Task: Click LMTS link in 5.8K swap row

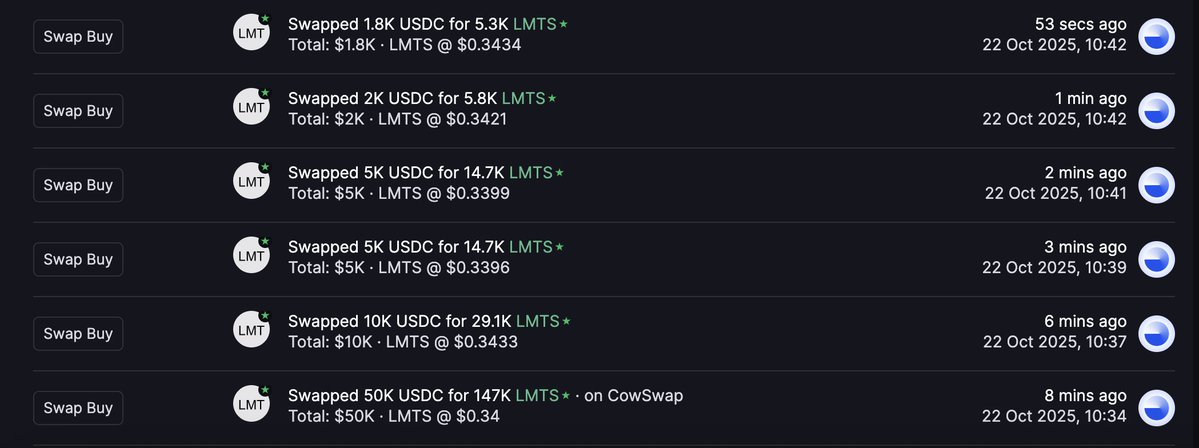Action: (x=523, y=98)
